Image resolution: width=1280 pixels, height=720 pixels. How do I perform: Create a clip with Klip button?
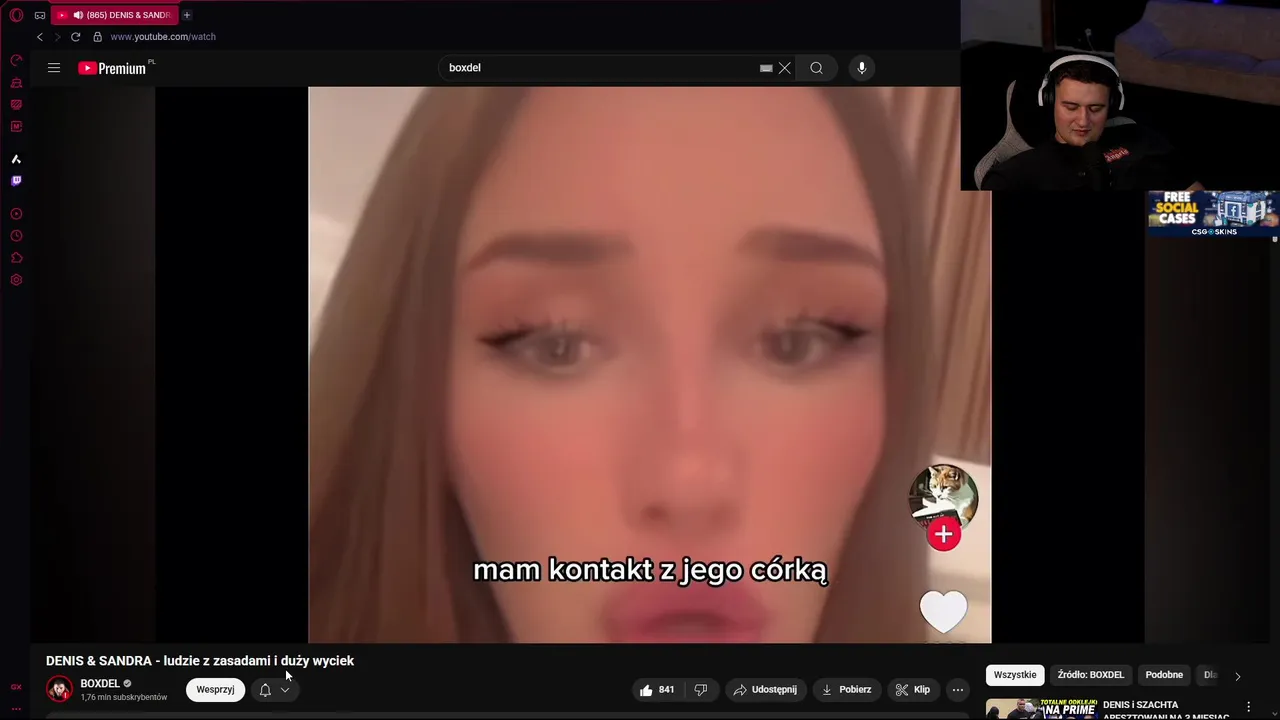coord(913,690)
